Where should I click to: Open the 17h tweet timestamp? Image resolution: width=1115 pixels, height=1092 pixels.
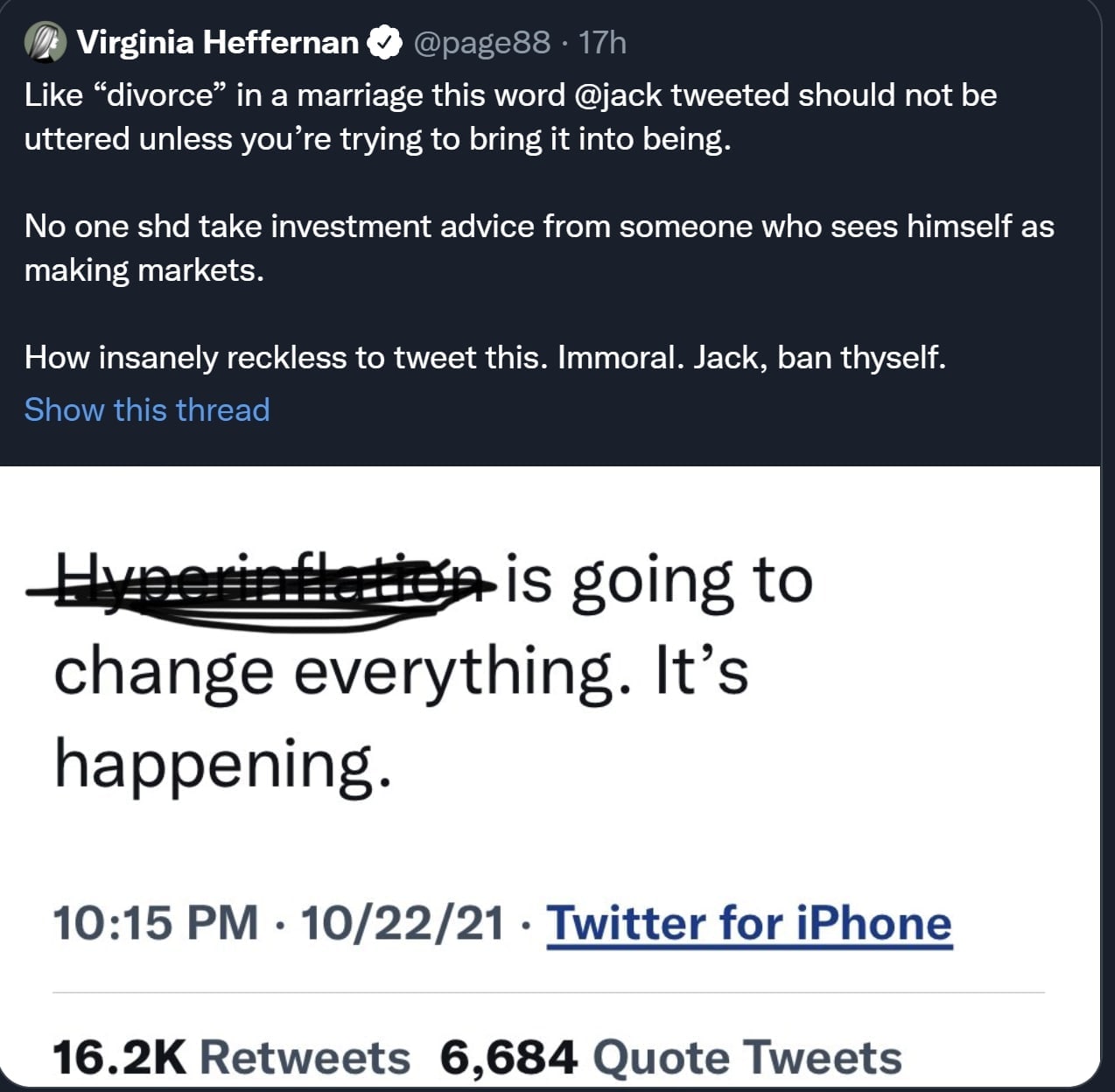coord(603,42)
